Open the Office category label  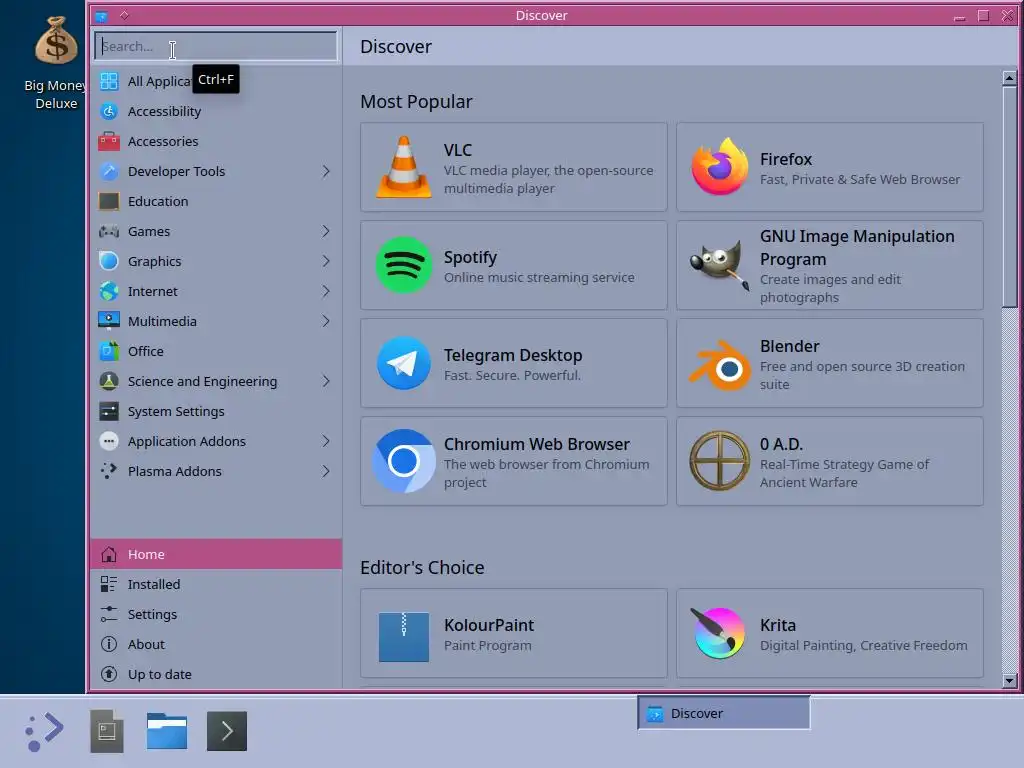coord(146,351)
